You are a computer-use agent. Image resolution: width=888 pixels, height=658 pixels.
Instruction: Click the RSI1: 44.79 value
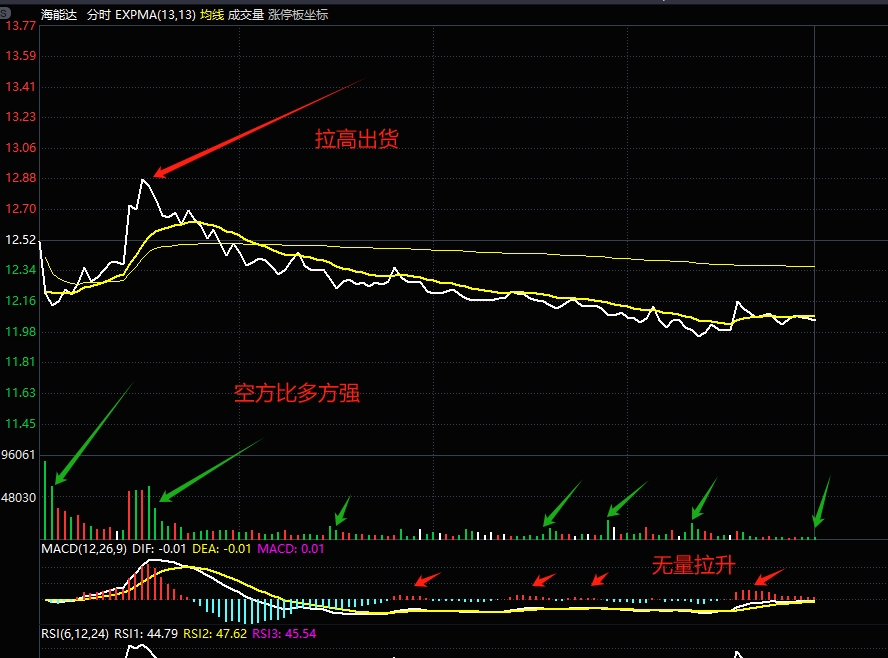(146, 634)
